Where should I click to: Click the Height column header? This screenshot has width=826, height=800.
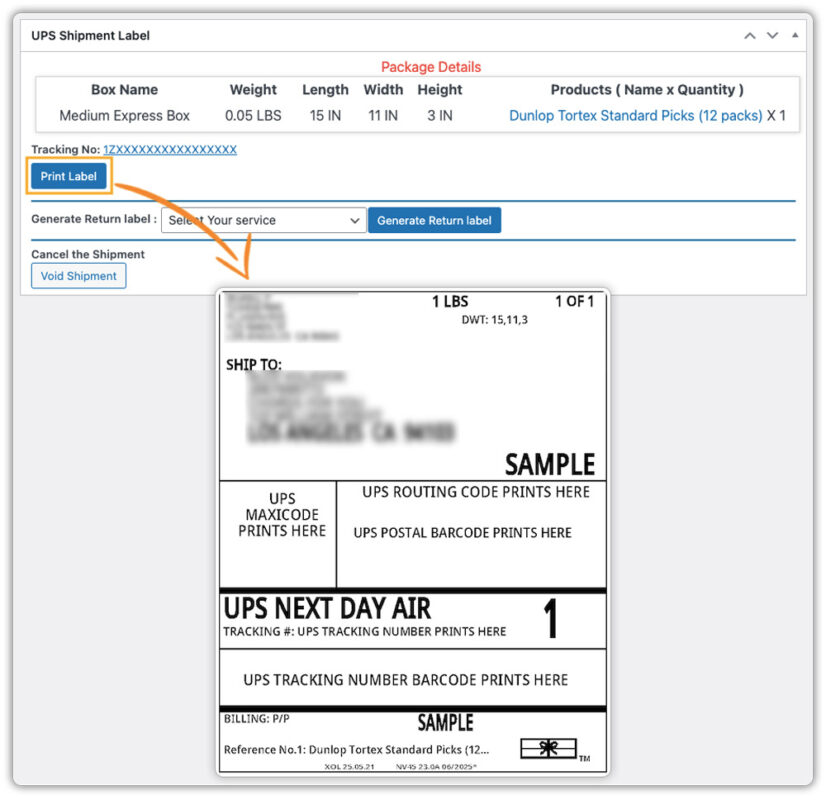[440, 90]
